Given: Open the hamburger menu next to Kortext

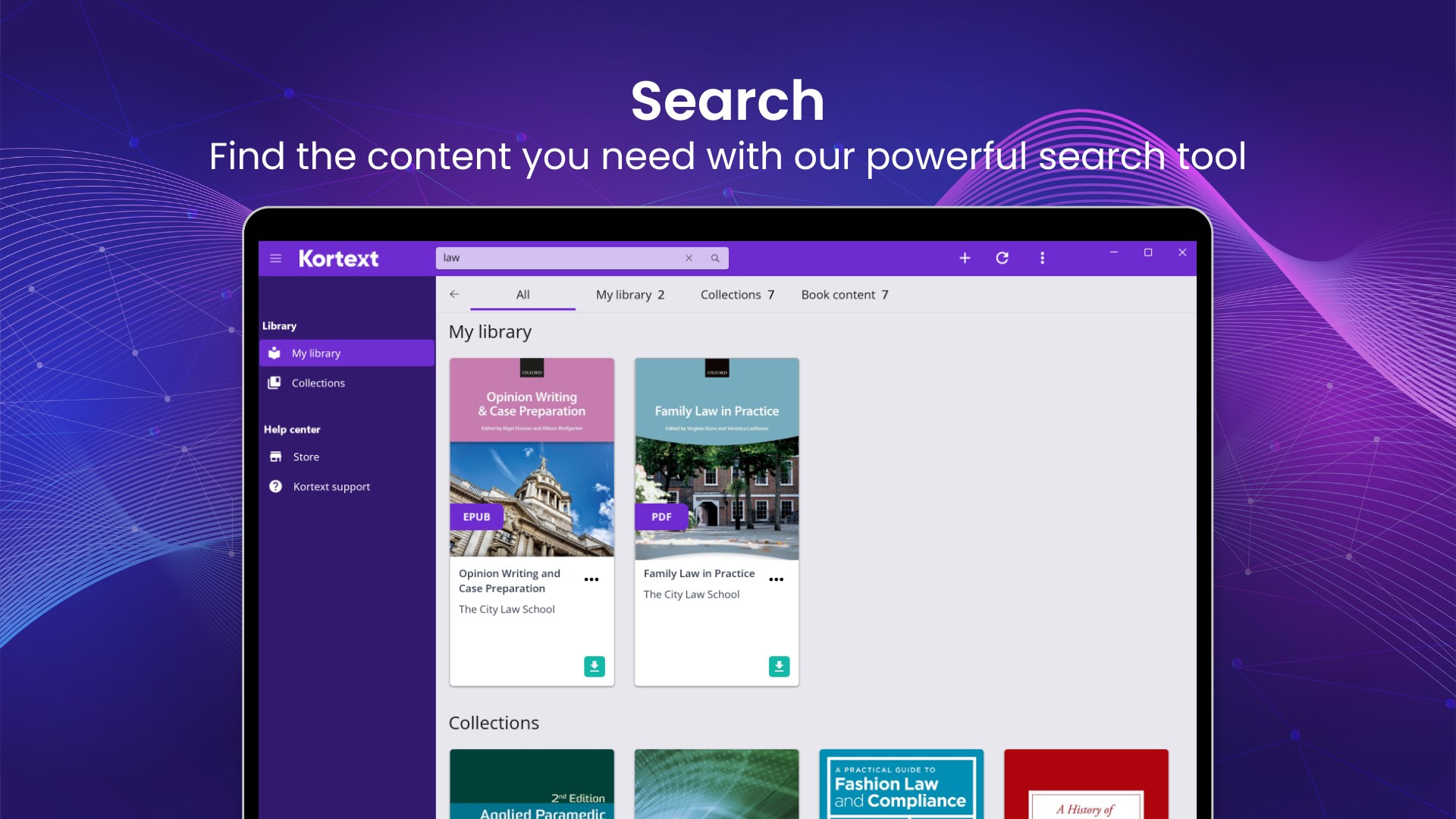Looking at the screenshot, I should pos(275,259).
